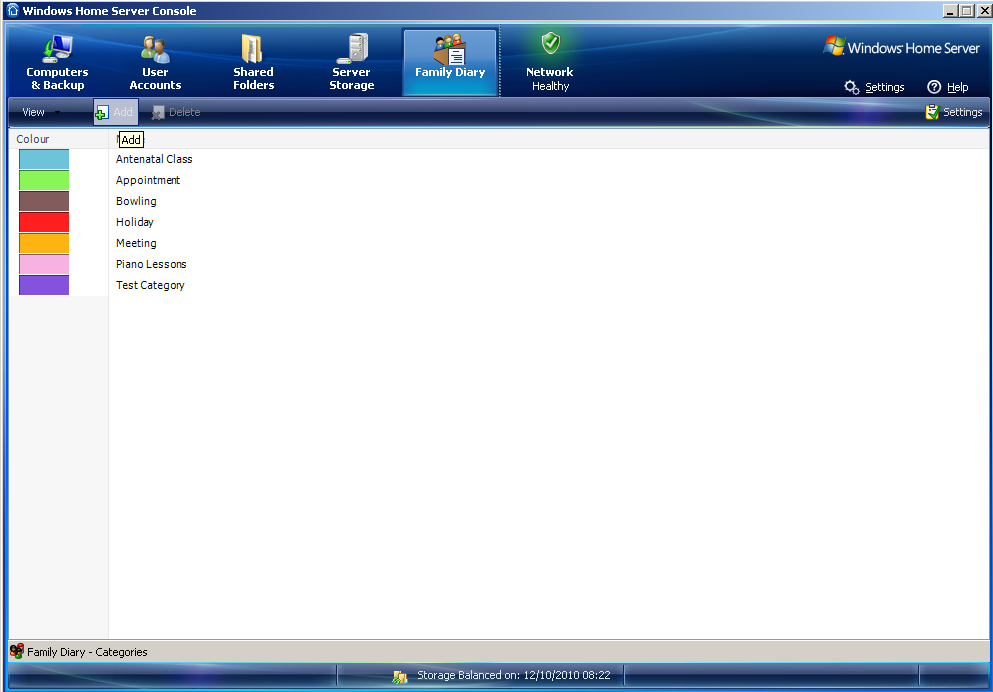This screenshot has height=692, width=993.
Task: Click the Delete toolbar button text
Action: coord(184,112)
